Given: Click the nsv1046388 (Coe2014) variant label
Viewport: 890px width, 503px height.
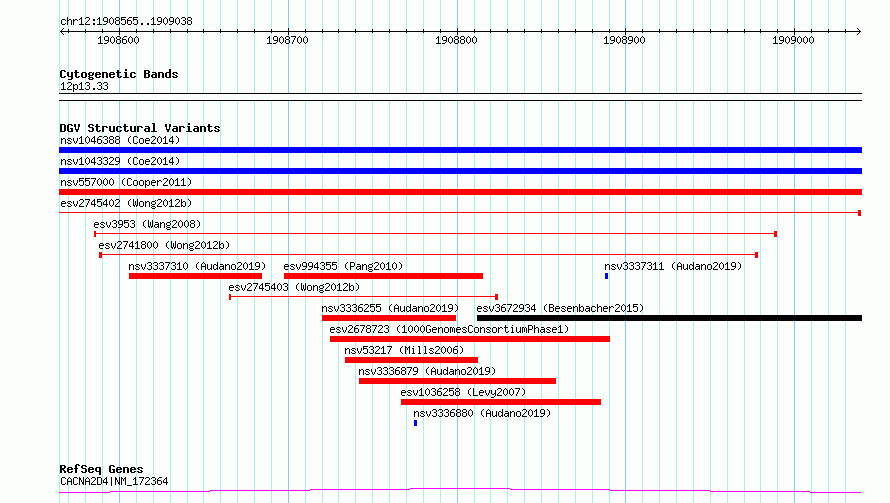Looking at the screenshot, I should tap(120, 140).
